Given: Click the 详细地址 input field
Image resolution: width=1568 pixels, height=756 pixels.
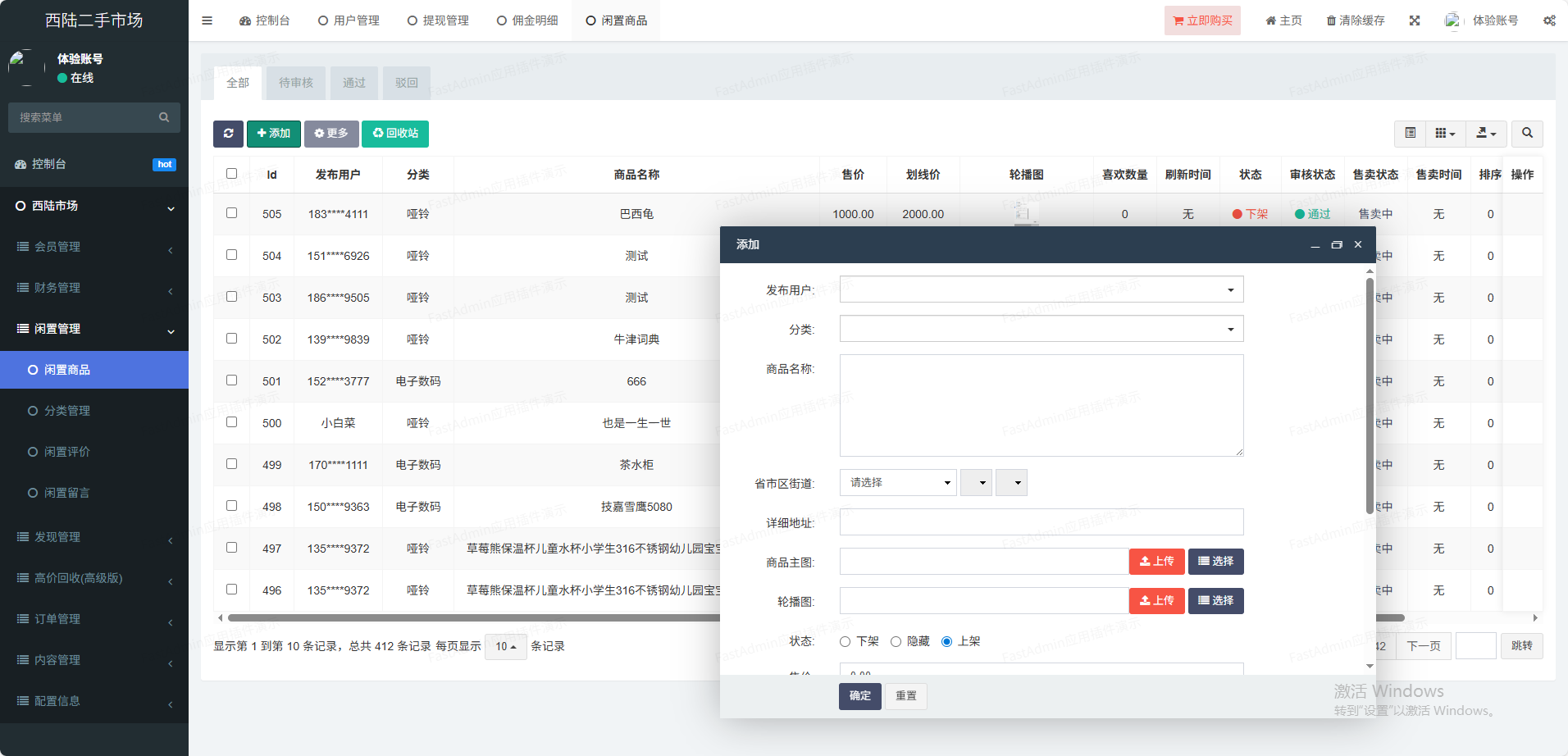Looking at the screenshot, I should coord(1041,522).
